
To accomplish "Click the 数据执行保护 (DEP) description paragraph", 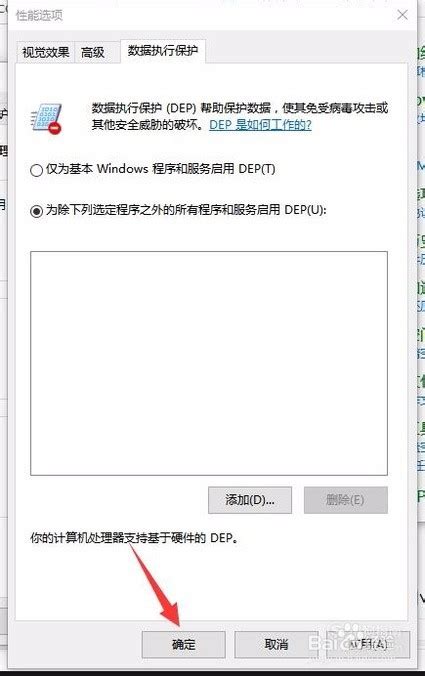I will click(x=240, y=116).
